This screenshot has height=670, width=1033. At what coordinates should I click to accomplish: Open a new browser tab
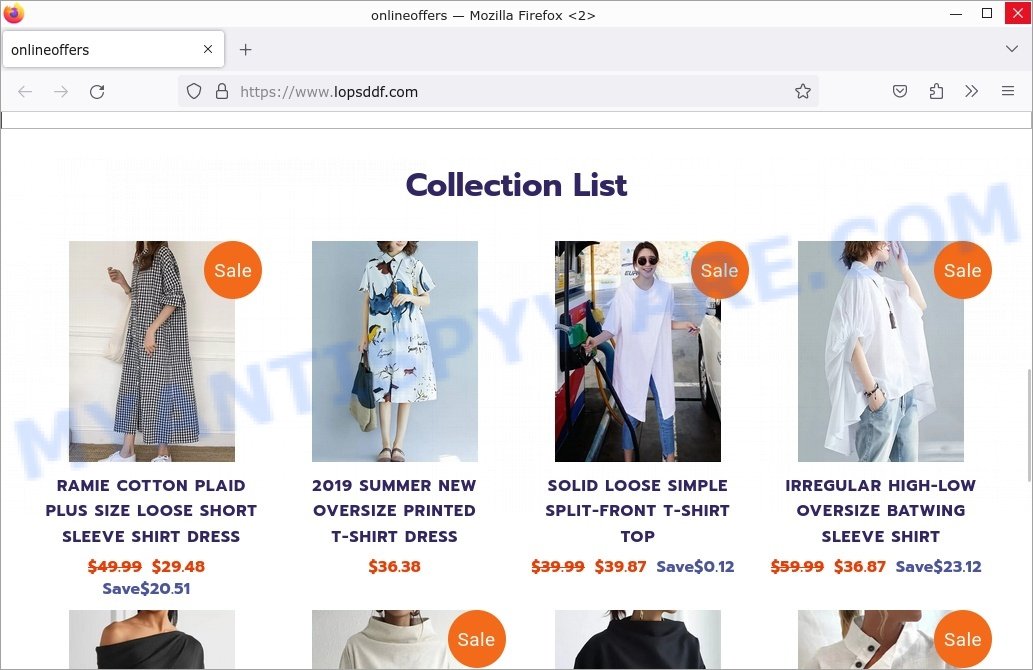click(x=245, y=48)
